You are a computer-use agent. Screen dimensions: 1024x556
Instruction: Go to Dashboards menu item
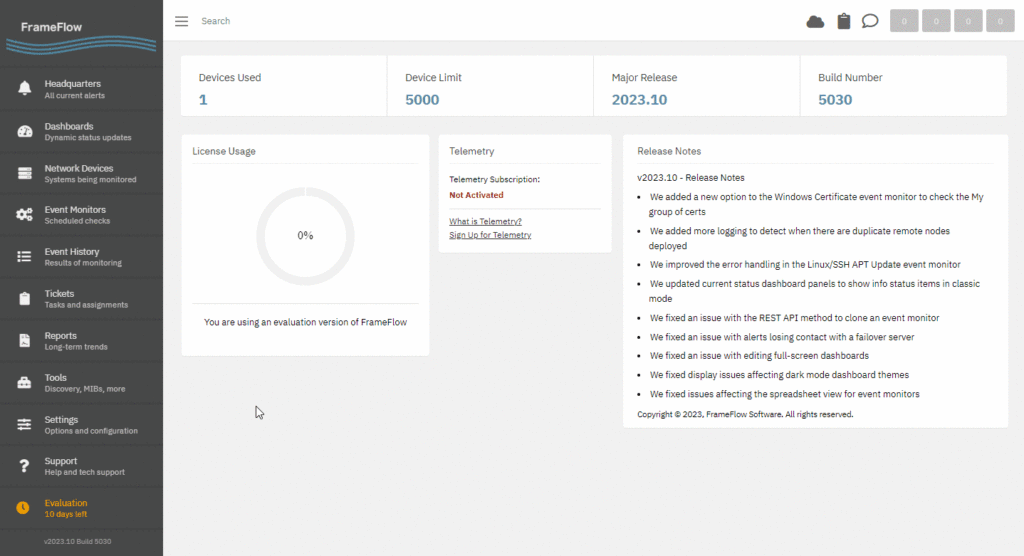point(82,131)
